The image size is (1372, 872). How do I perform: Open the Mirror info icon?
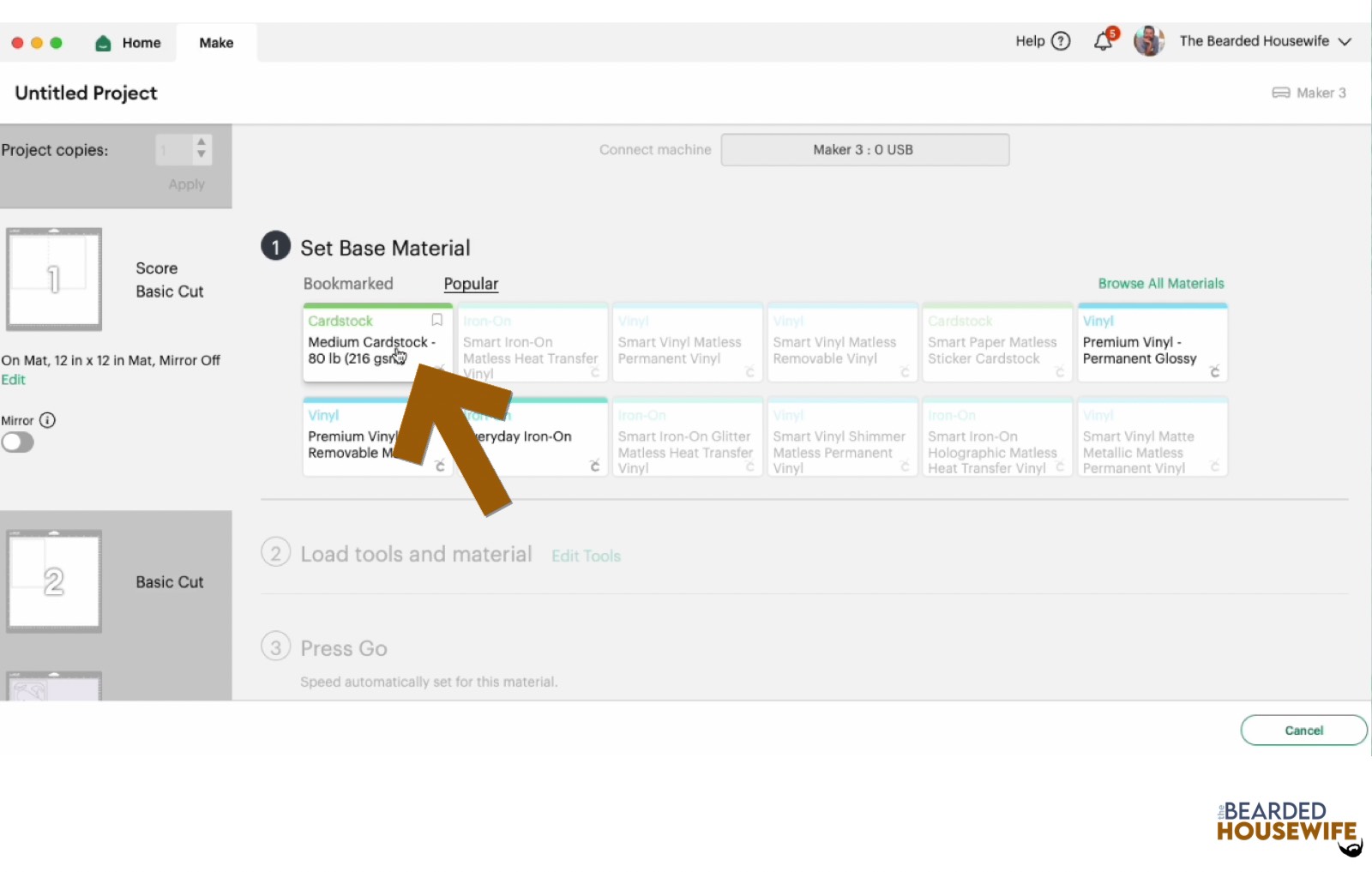coord(49,420)
